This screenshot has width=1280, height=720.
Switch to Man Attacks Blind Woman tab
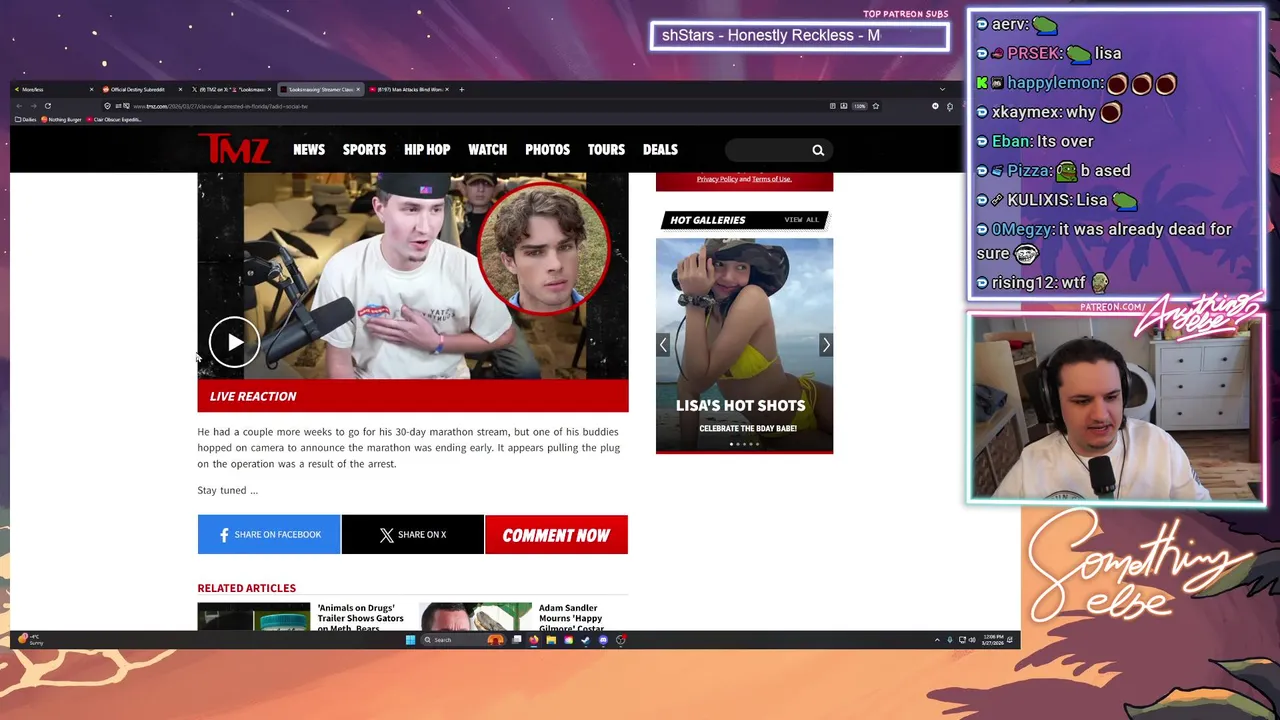point(407,89)
